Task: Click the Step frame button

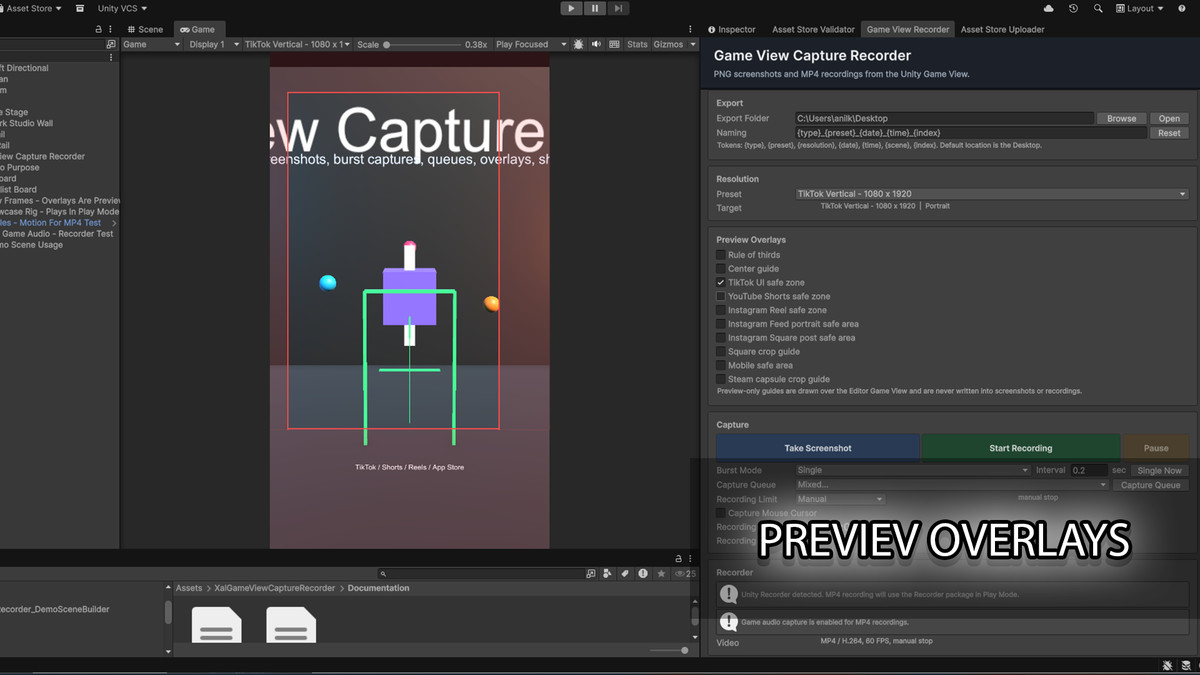Action: pyautogui.click(x=619, y=8)
